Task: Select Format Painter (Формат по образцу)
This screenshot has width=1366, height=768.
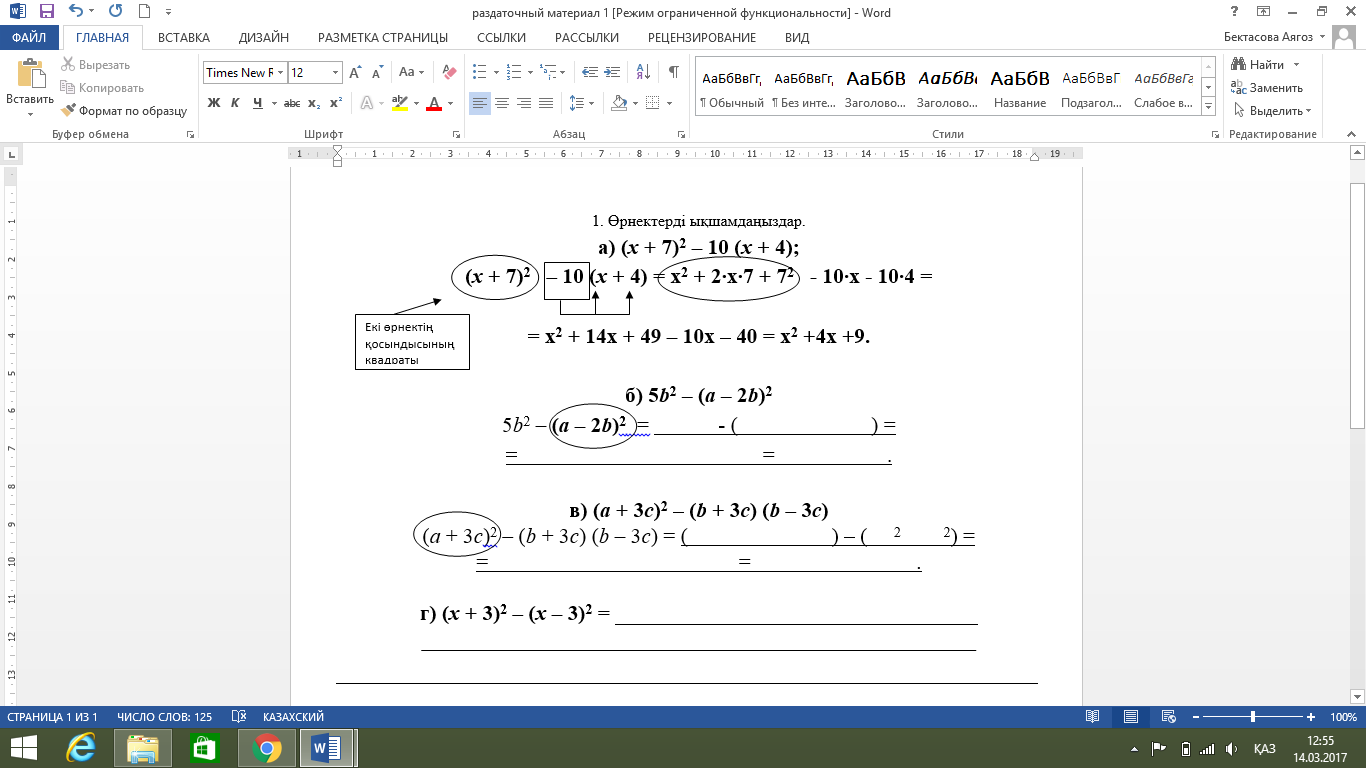Action: pos(124,111)
